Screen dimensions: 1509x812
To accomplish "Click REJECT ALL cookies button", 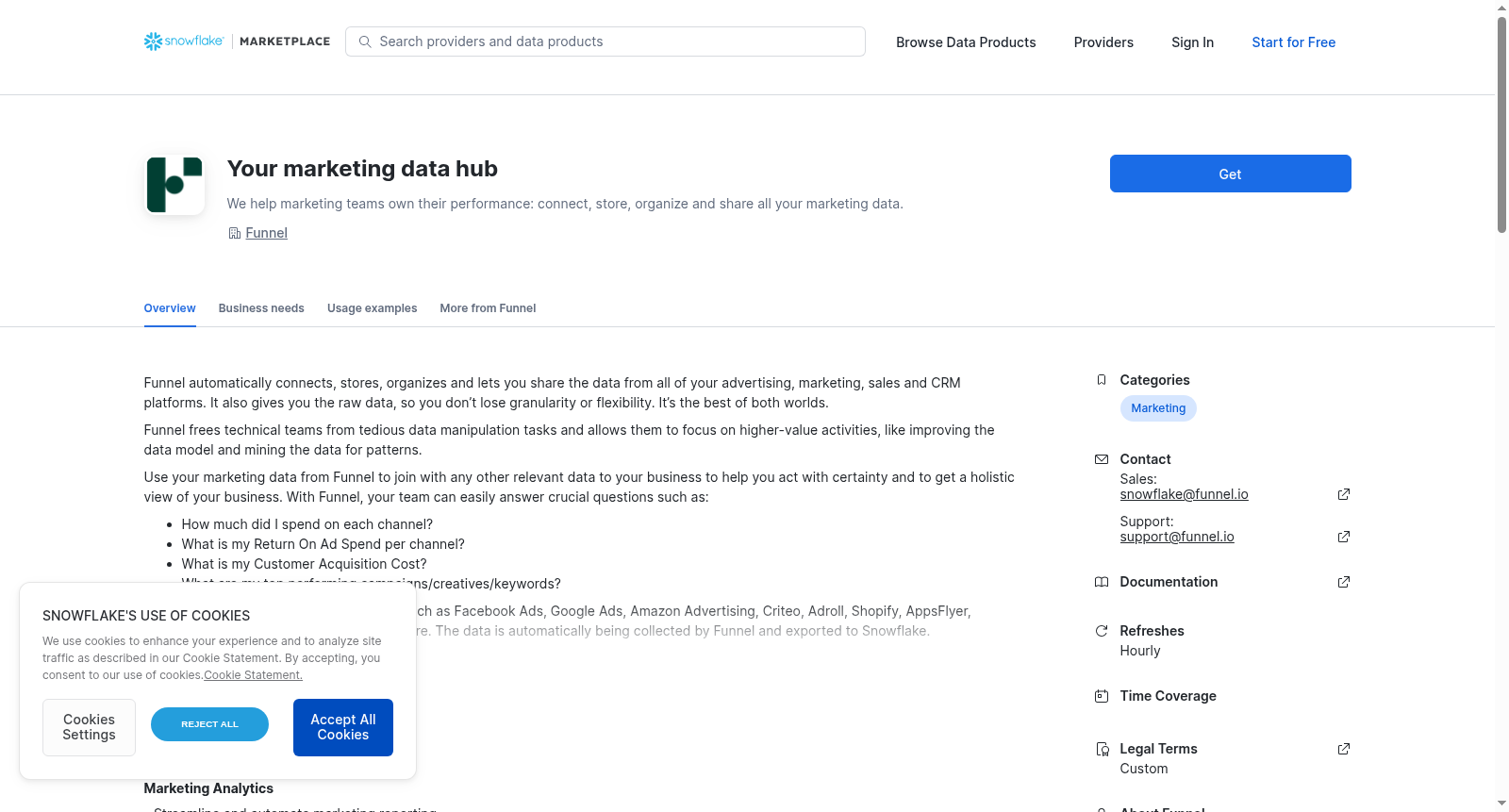I will [209, 724].
